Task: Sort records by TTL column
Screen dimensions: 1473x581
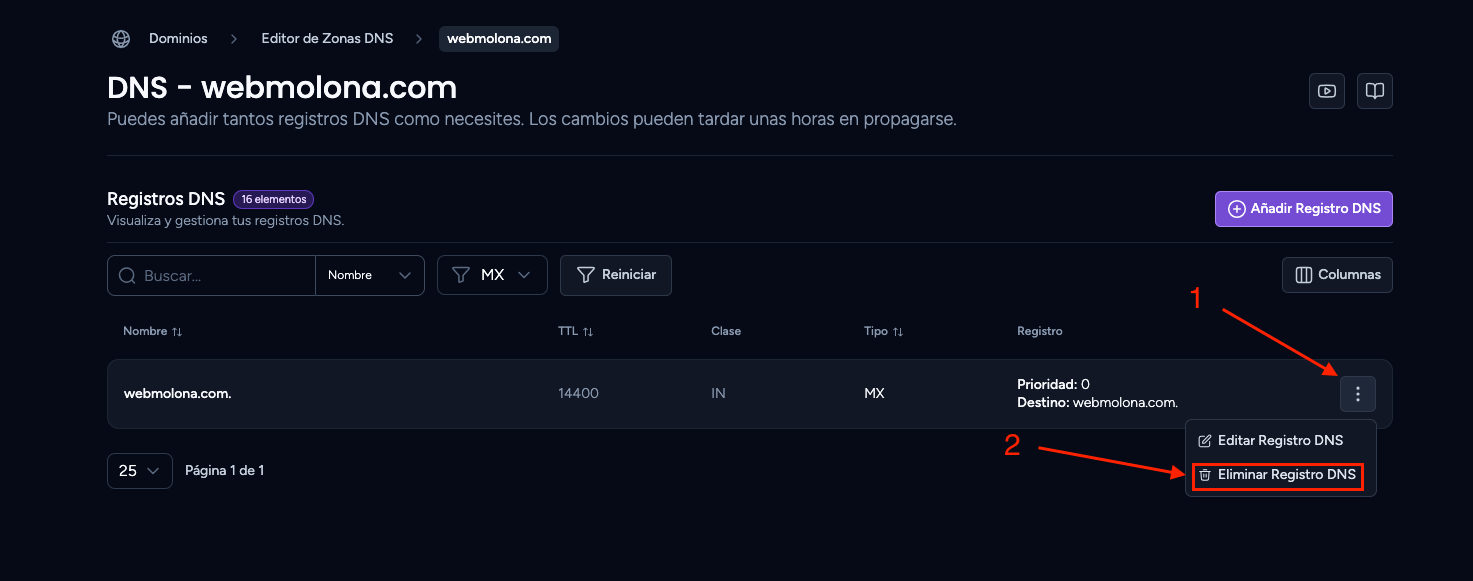Action: pos(575,331)
